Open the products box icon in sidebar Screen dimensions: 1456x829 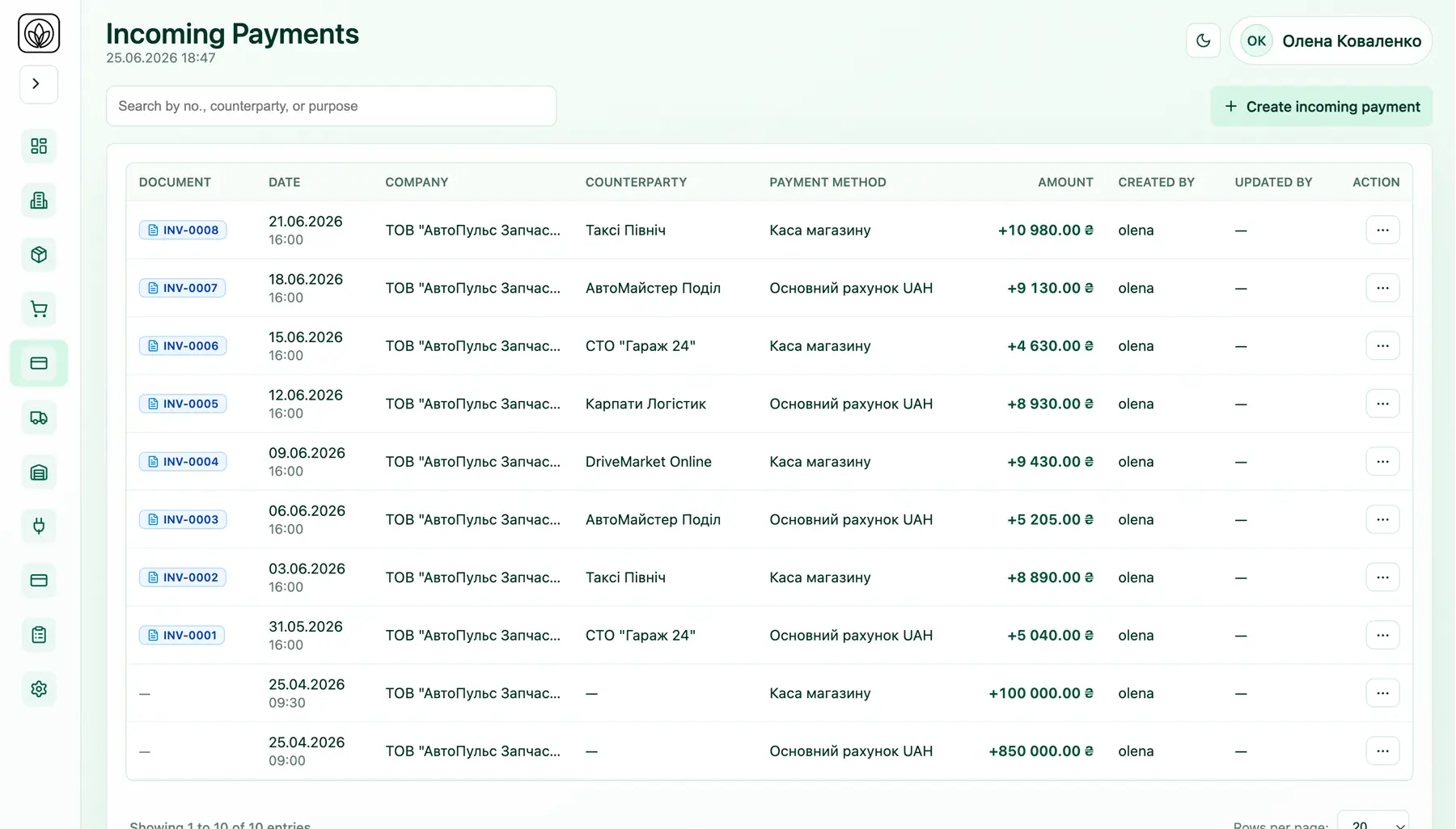click(39, 255)
